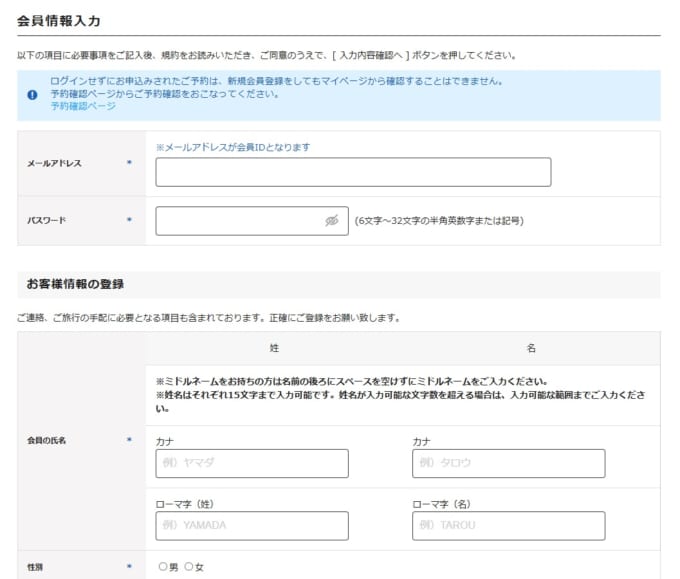This screenshot has width=680, height=579.
Task: Click the ※ミドルネーム instruction note text
Action: click(x=352, y=382)
